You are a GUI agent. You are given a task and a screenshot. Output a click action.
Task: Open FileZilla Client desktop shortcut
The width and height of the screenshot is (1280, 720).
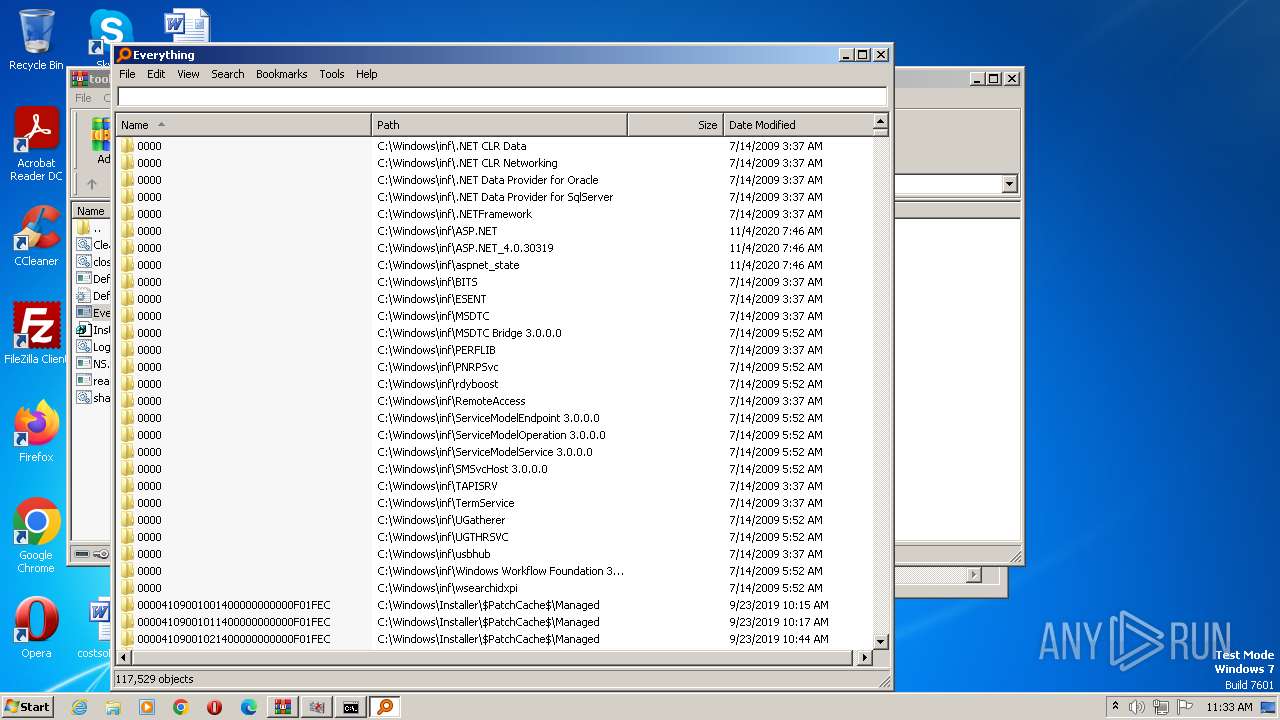coord(36,334)
